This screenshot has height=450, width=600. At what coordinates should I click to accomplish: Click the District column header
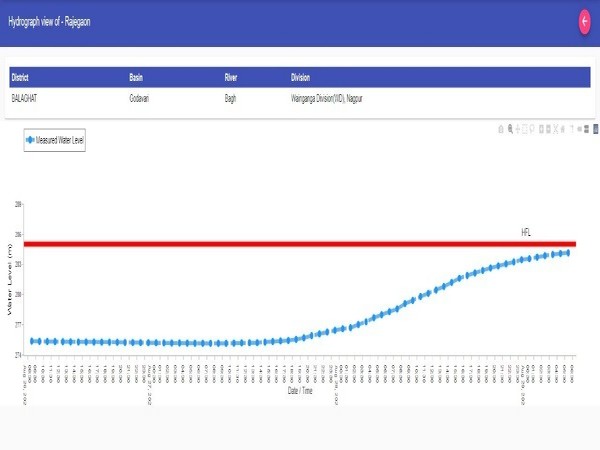22,77
